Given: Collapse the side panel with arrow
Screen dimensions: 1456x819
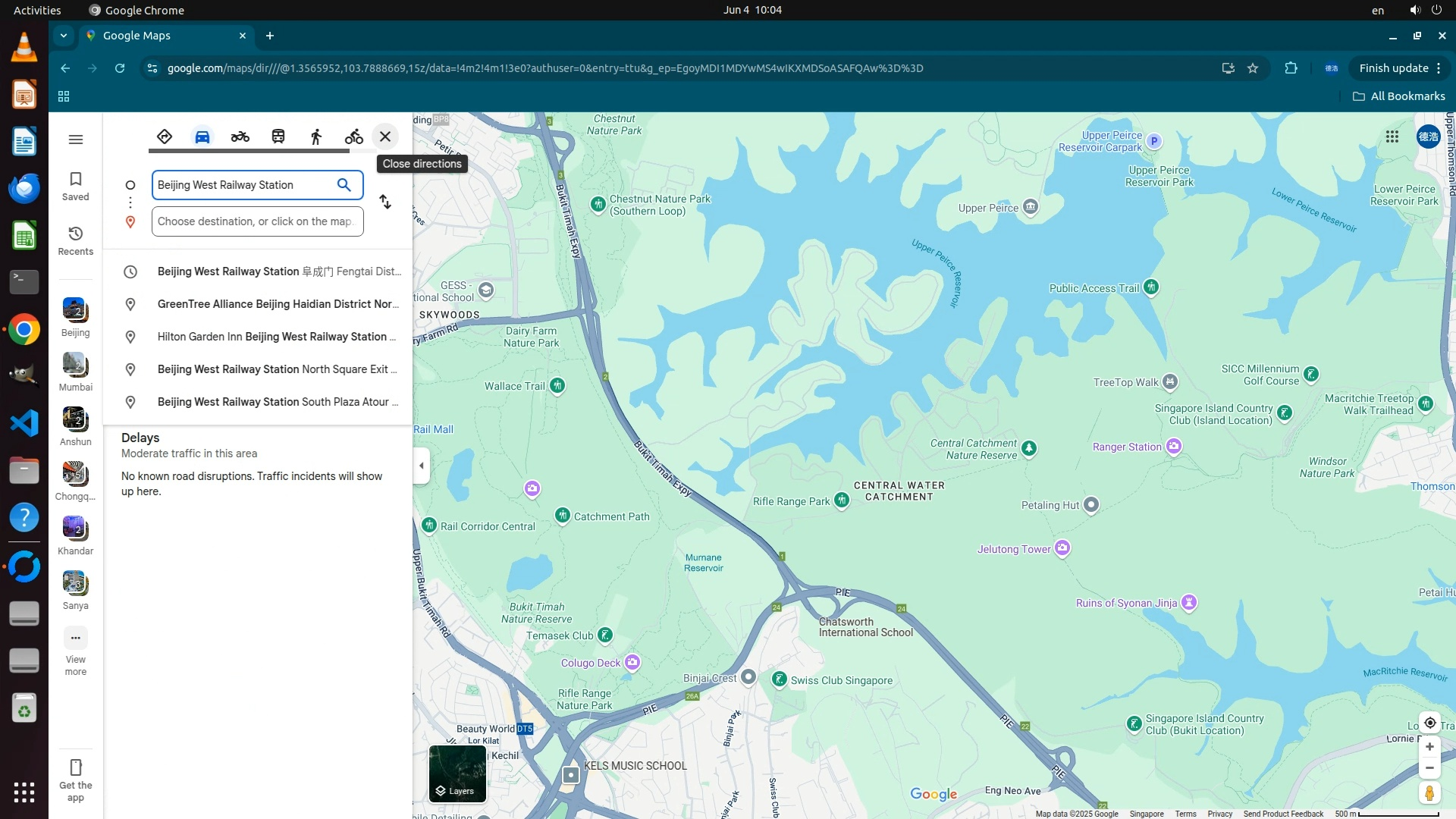Looking at the screenshot, I should [x=422, y=466].
